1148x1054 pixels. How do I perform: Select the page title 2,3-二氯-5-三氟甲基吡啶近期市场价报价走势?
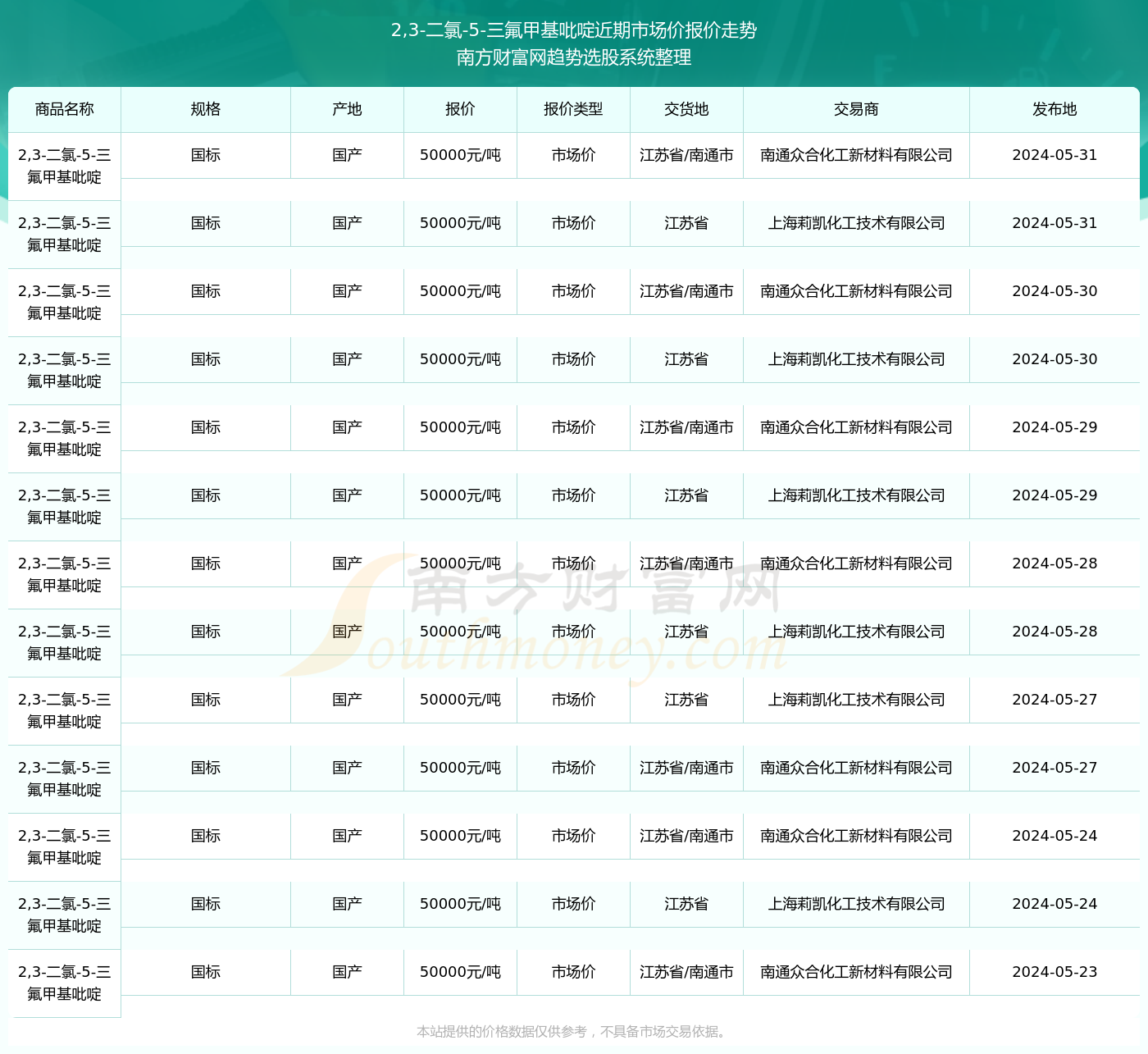click(574, 30)
